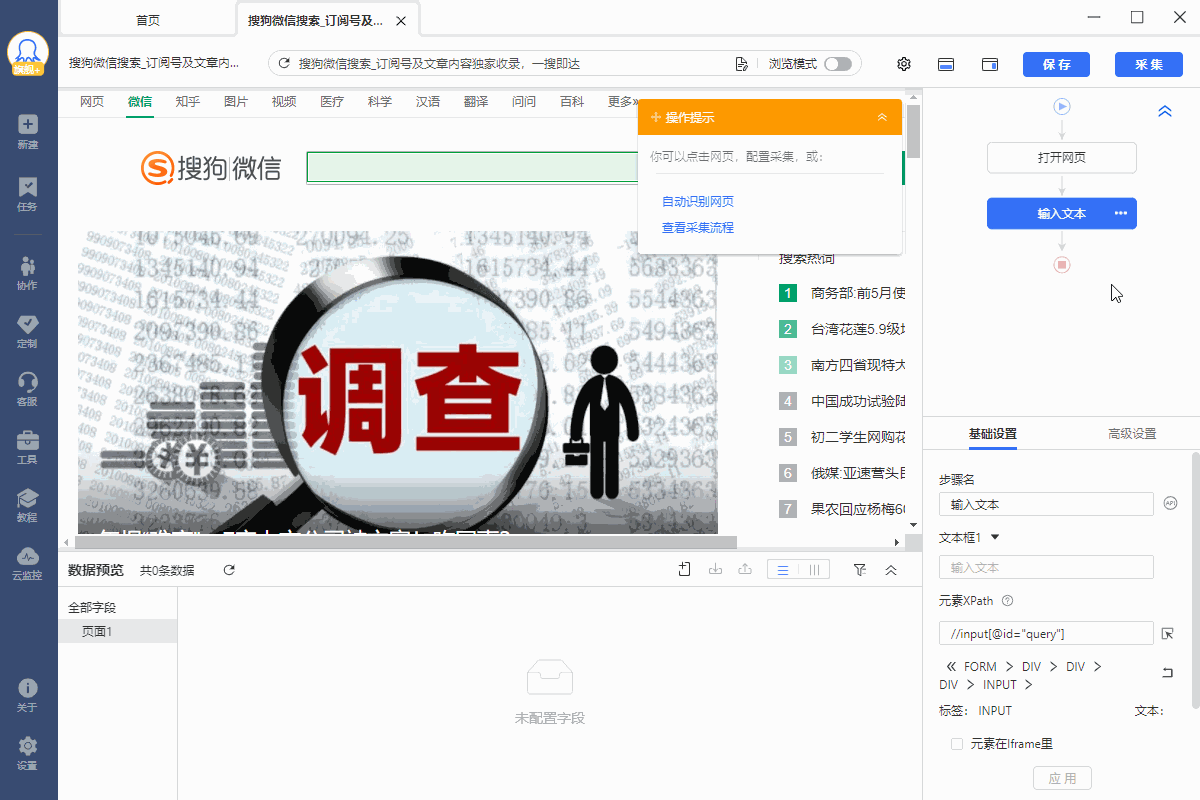This screenshot has width=1200, height=800.
Task: Select 视频 in the Sogou navigation bar
Action: (x=284, y=102)
